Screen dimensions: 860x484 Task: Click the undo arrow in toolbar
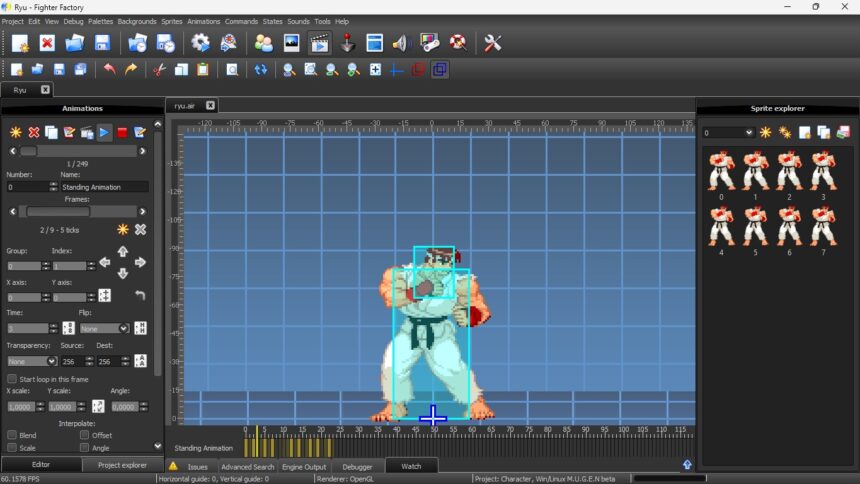(x=109, y=70)
